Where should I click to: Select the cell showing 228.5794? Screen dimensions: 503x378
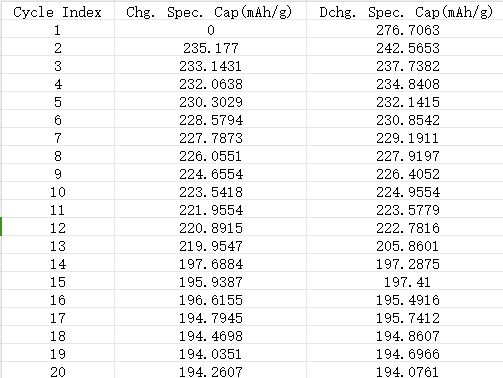(x=210, y=120)
